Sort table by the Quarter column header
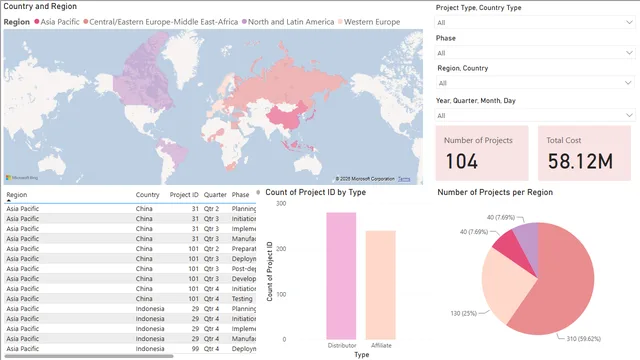 click(x=215, y=195)
